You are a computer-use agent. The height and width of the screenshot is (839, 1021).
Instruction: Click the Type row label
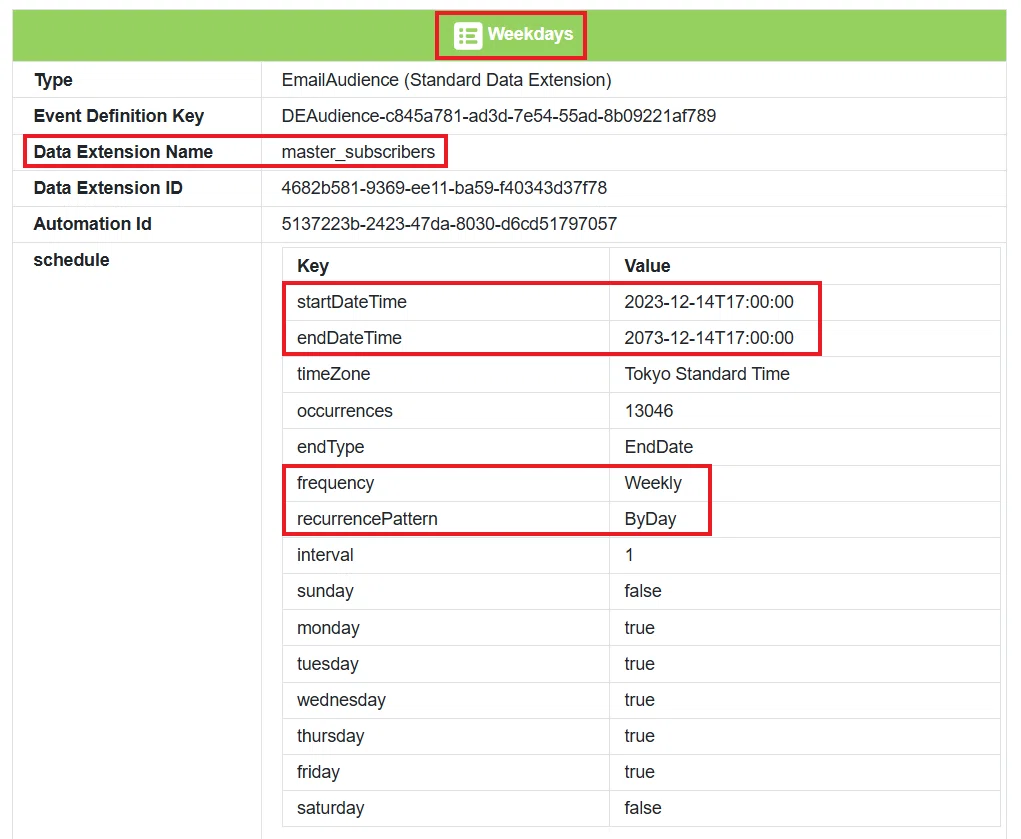[x=53, y=80]
